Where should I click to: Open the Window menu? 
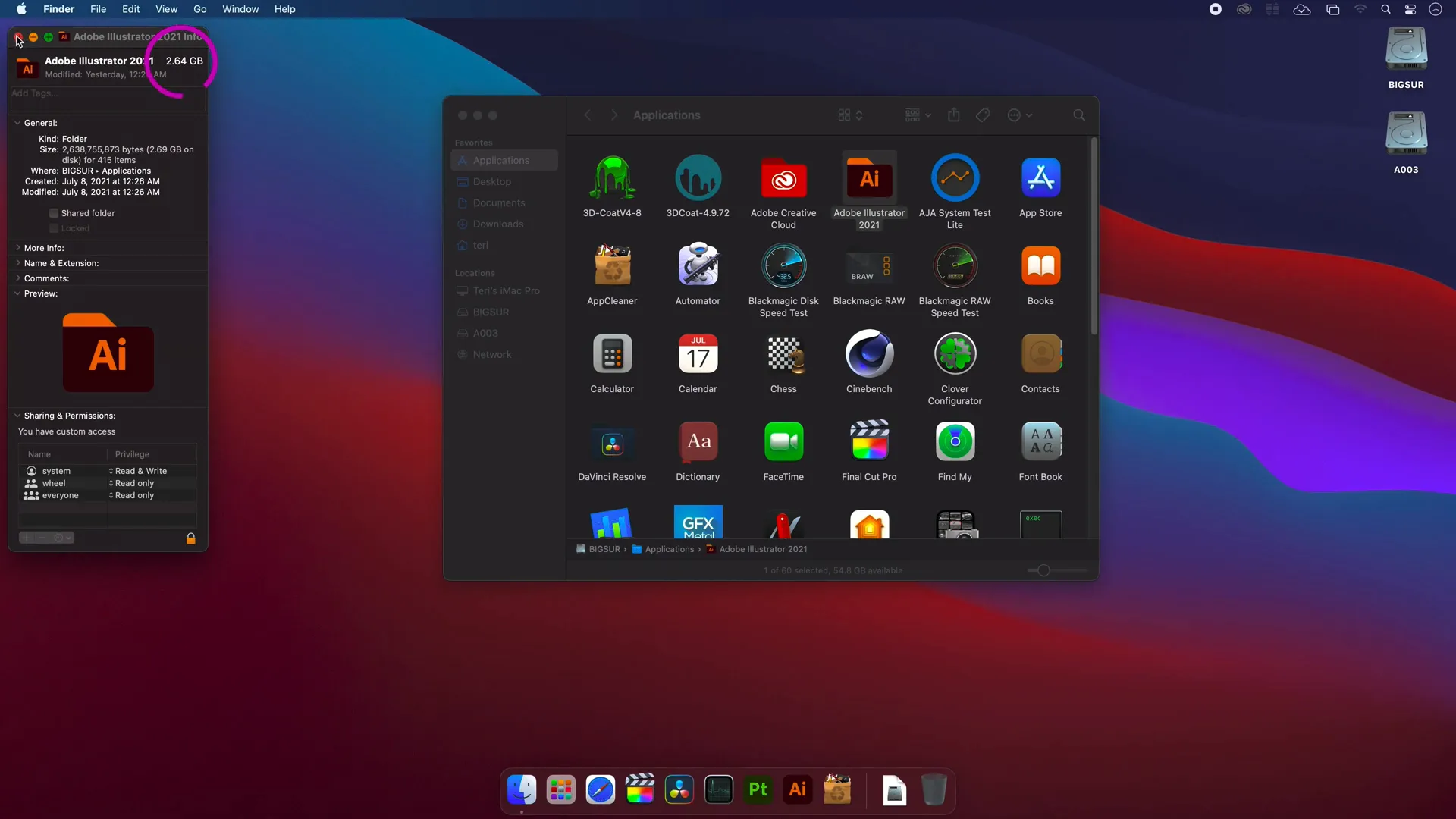[x=240, y=9]
